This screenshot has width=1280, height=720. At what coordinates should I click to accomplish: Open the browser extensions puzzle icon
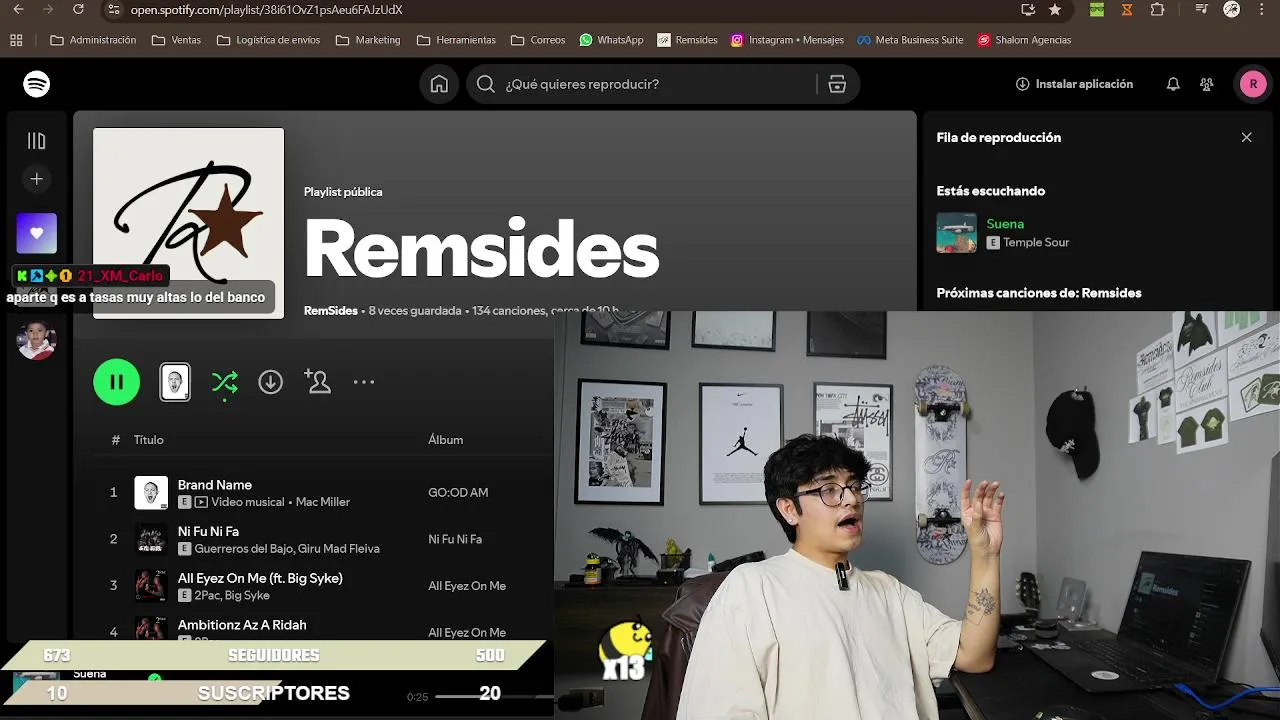point(1157,9)
